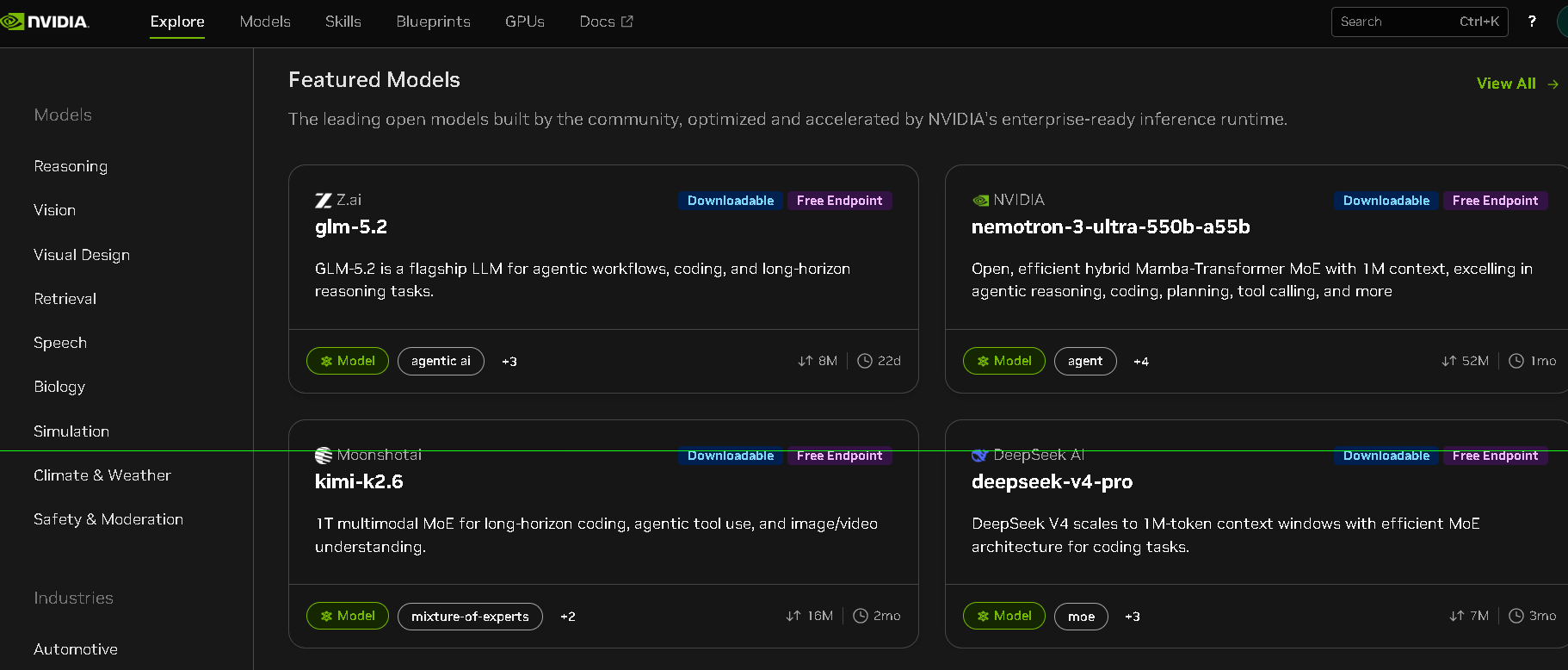Viewport: 1568px width, 670px height.
Task: Click the download count icon on glm-5.2 card
Action: pos(806,361)
